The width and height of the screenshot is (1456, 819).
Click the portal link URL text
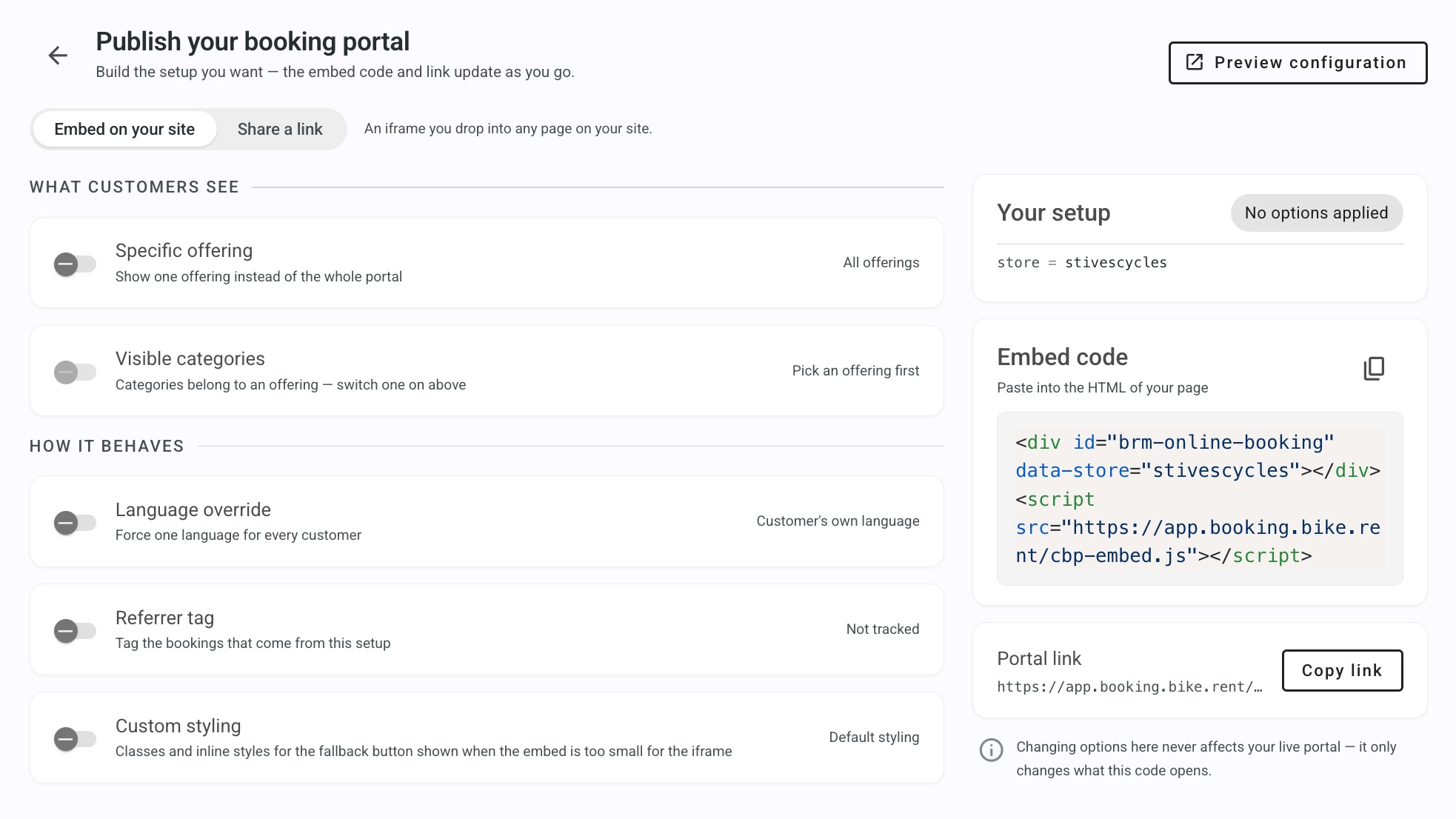click(1129, 686)
